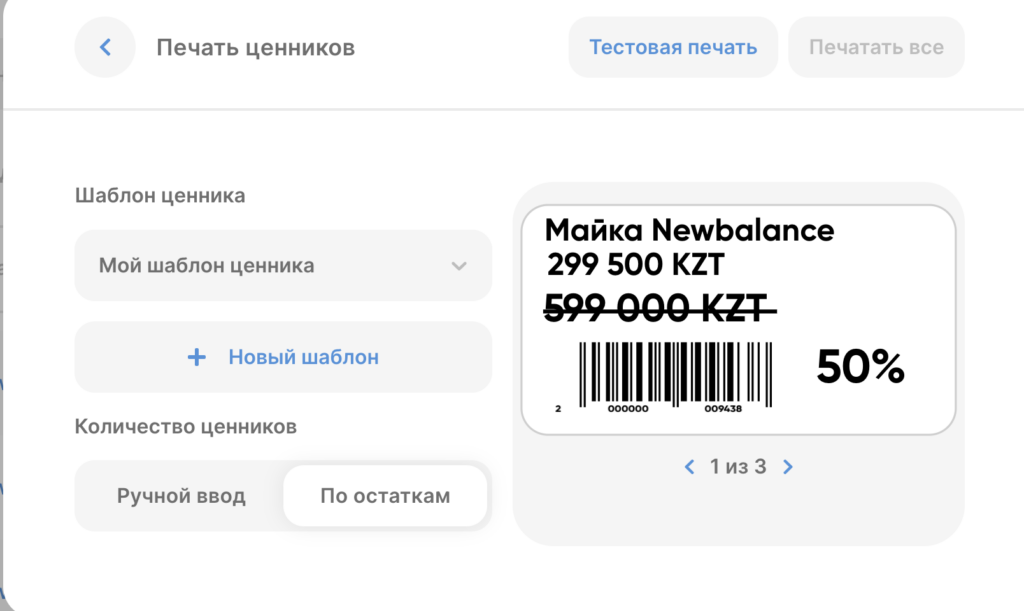Go back using the left arrow icon
Viewport: 1024px width, 611px height.
point(104,47)
